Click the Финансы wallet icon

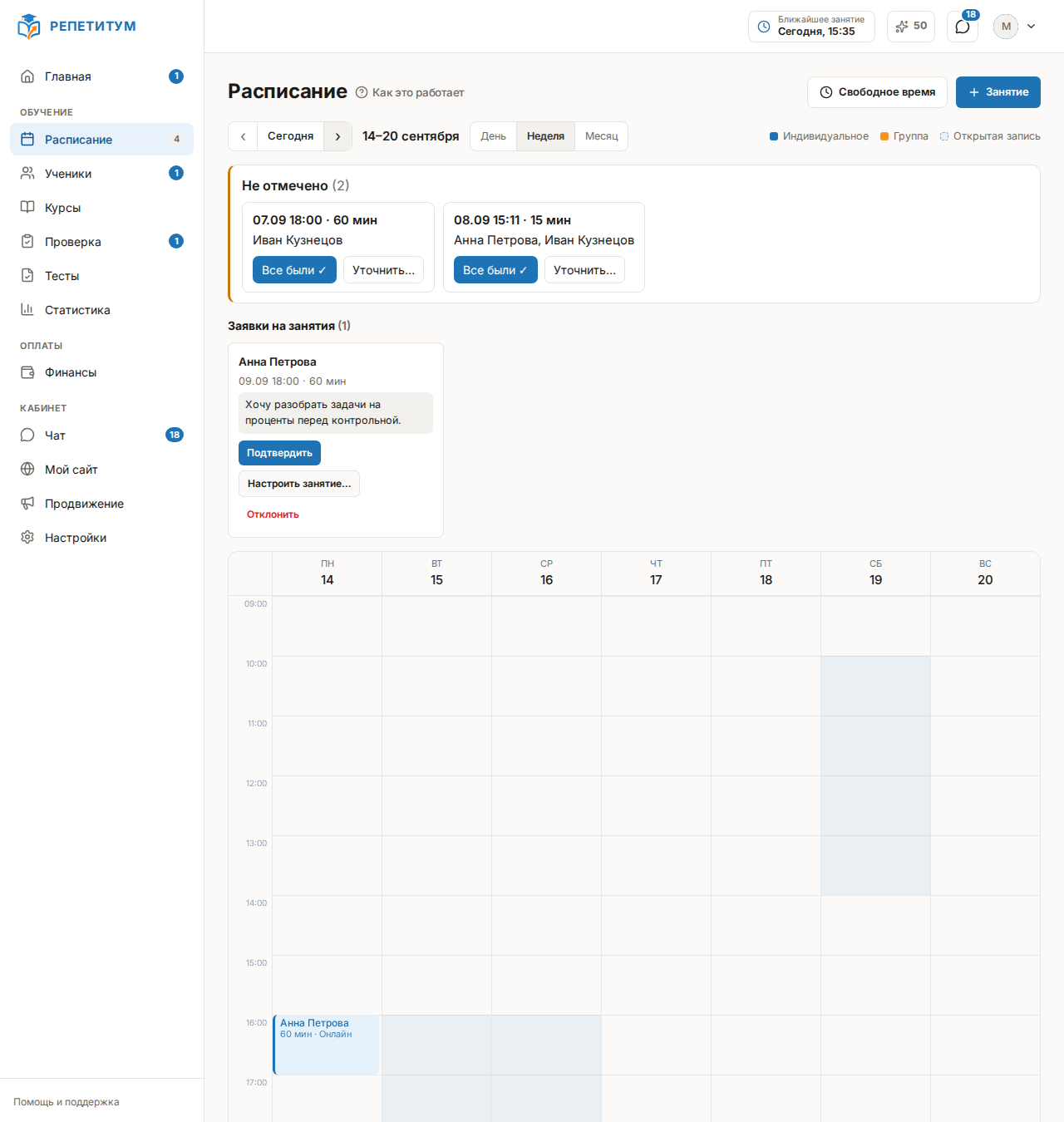[x=27, y=372]
